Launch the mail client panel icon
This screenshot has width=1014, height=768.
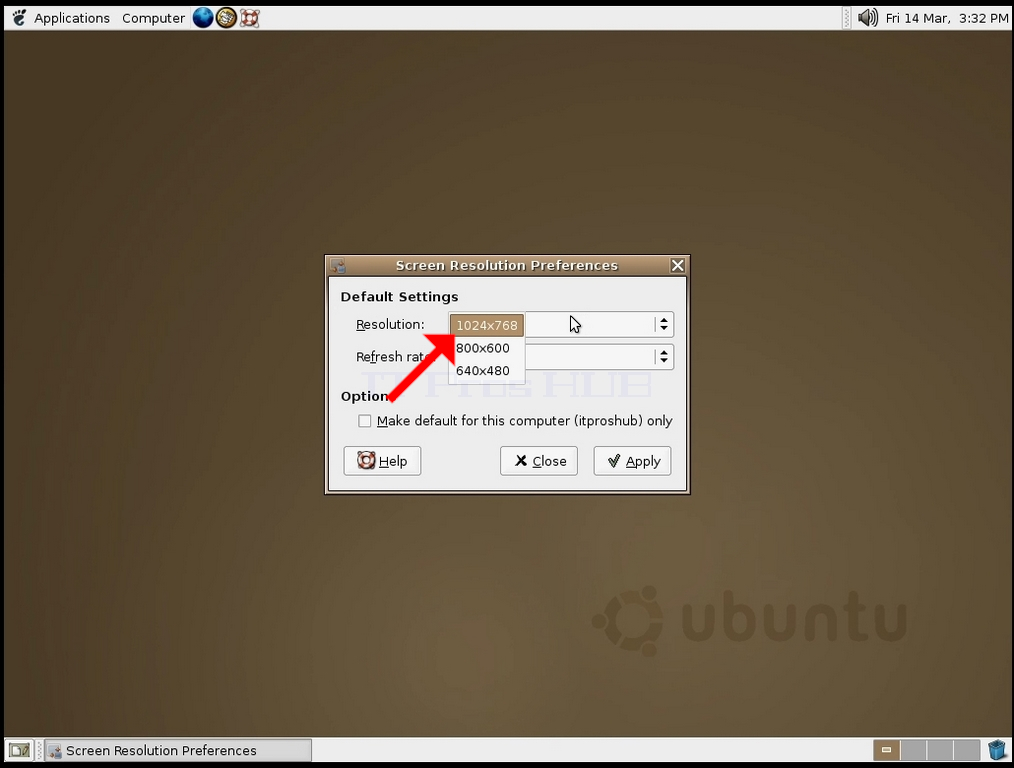(x=226, y=17)
